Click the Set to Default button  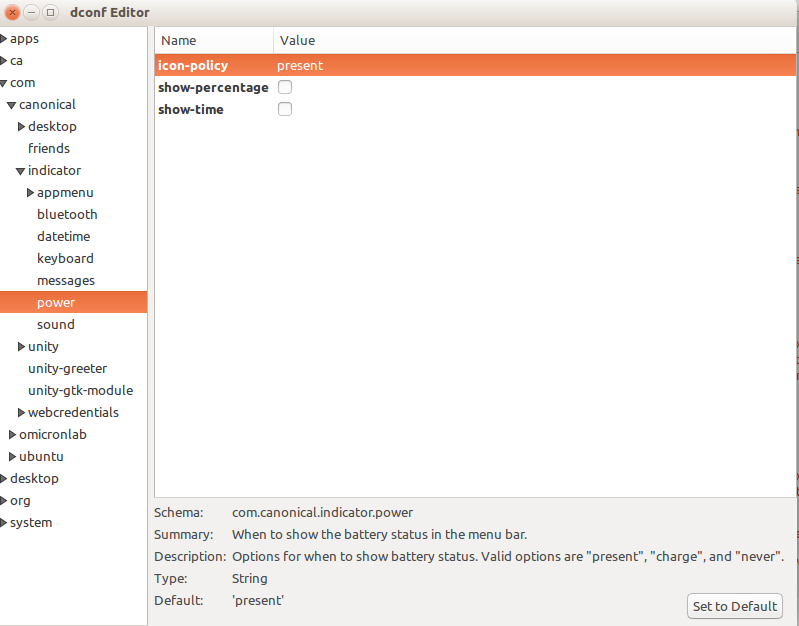(735, 606)
